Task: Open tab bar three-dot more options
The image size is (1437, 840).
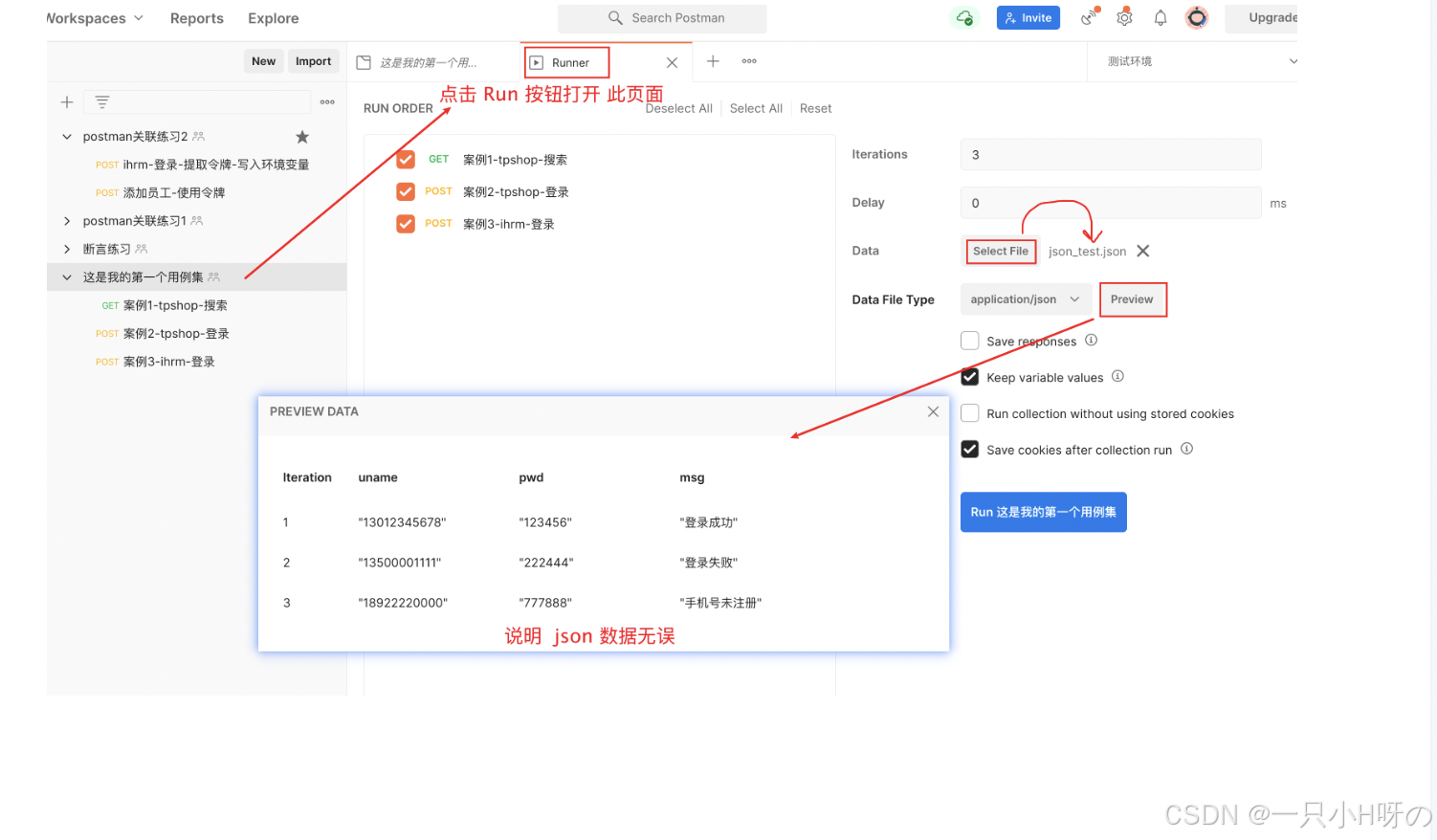Action: 749,61
